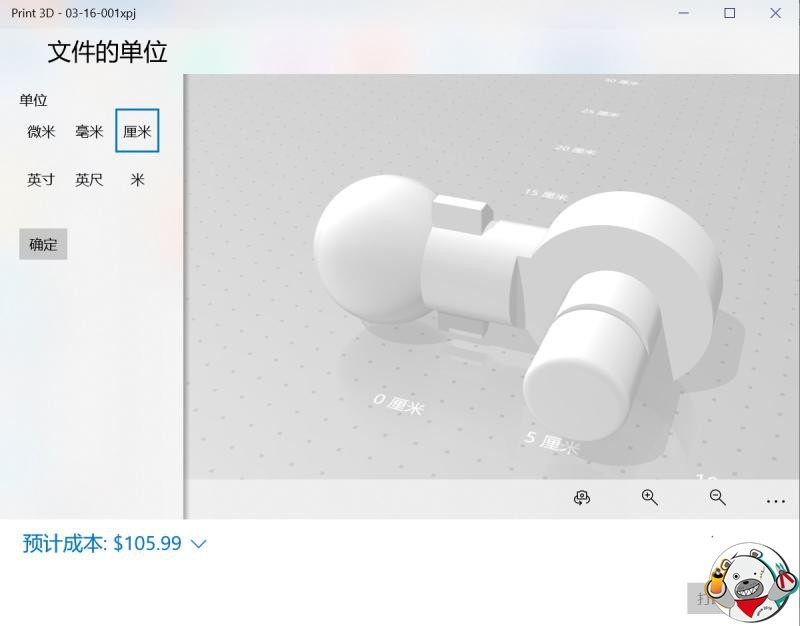Zoom out of the 3D preview
The height and width of the screenshot is (626, 800).
click(x=717, y=497)
